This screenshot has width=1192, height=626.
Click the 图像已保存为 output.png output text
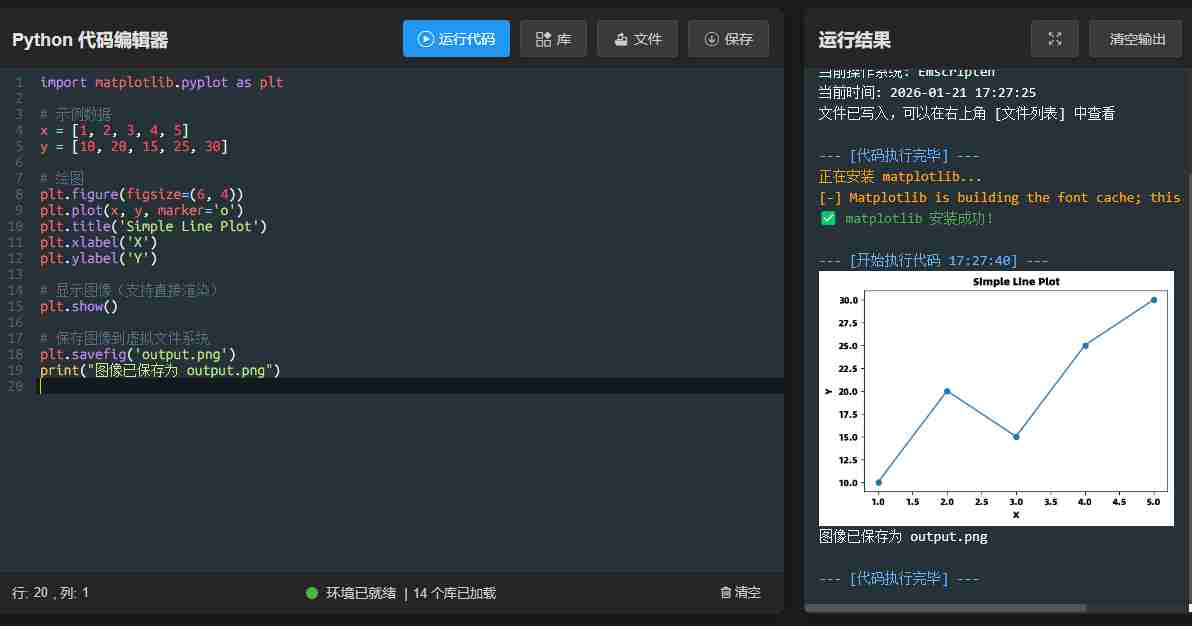(x=903, y=537)
